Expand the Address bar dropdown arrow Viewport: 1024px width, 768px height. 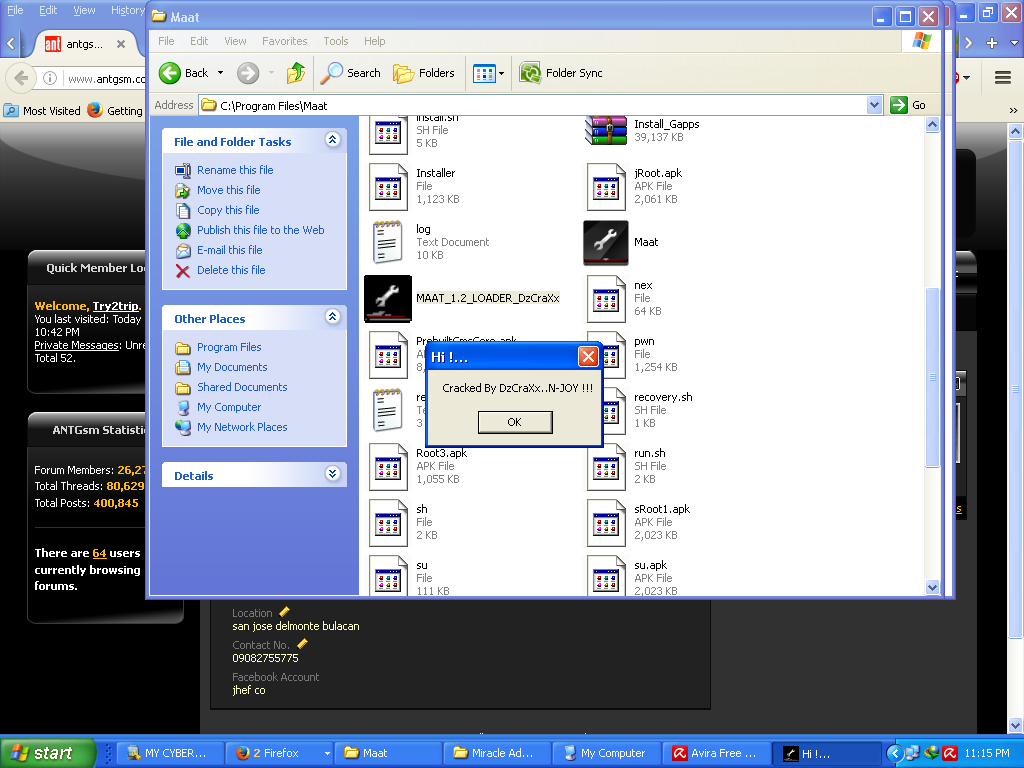click(x=874, y=105)
